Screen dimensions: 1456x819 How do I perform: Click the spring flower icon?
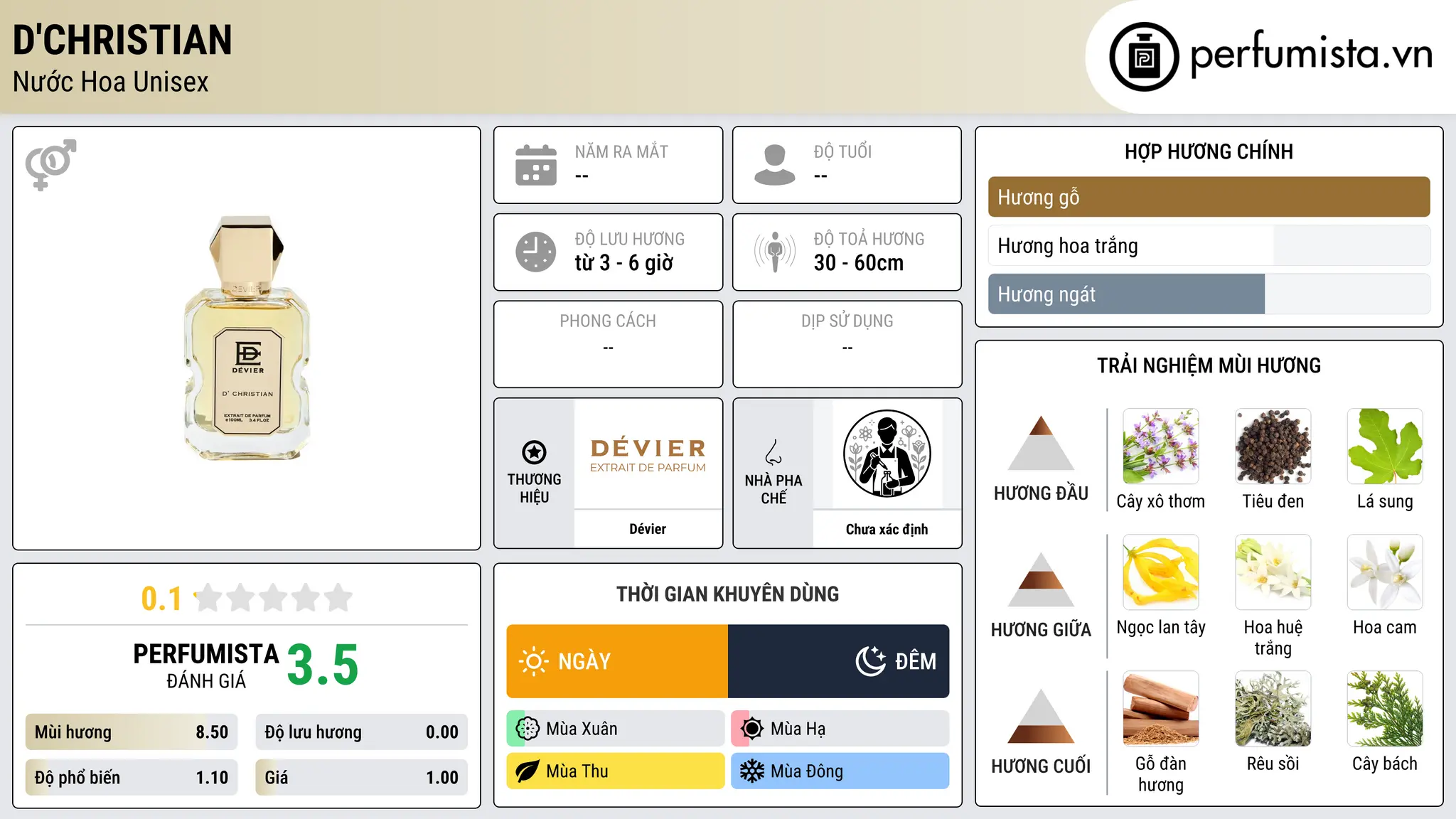[x=528, y=729]
